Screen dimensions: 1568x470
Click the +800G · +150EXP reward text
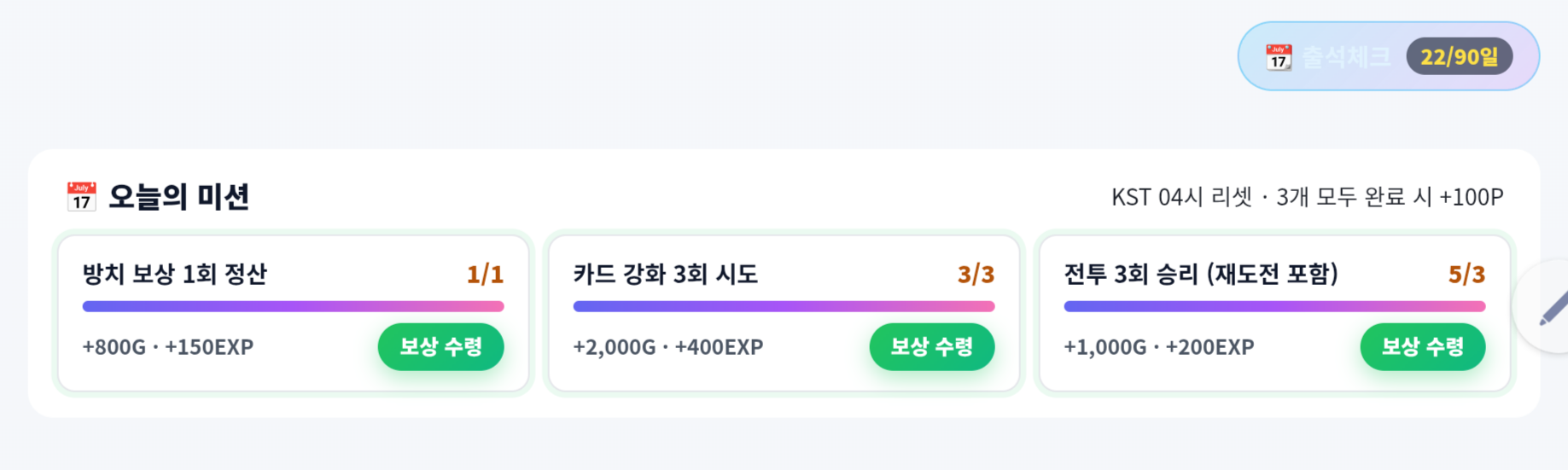(168, 347)
